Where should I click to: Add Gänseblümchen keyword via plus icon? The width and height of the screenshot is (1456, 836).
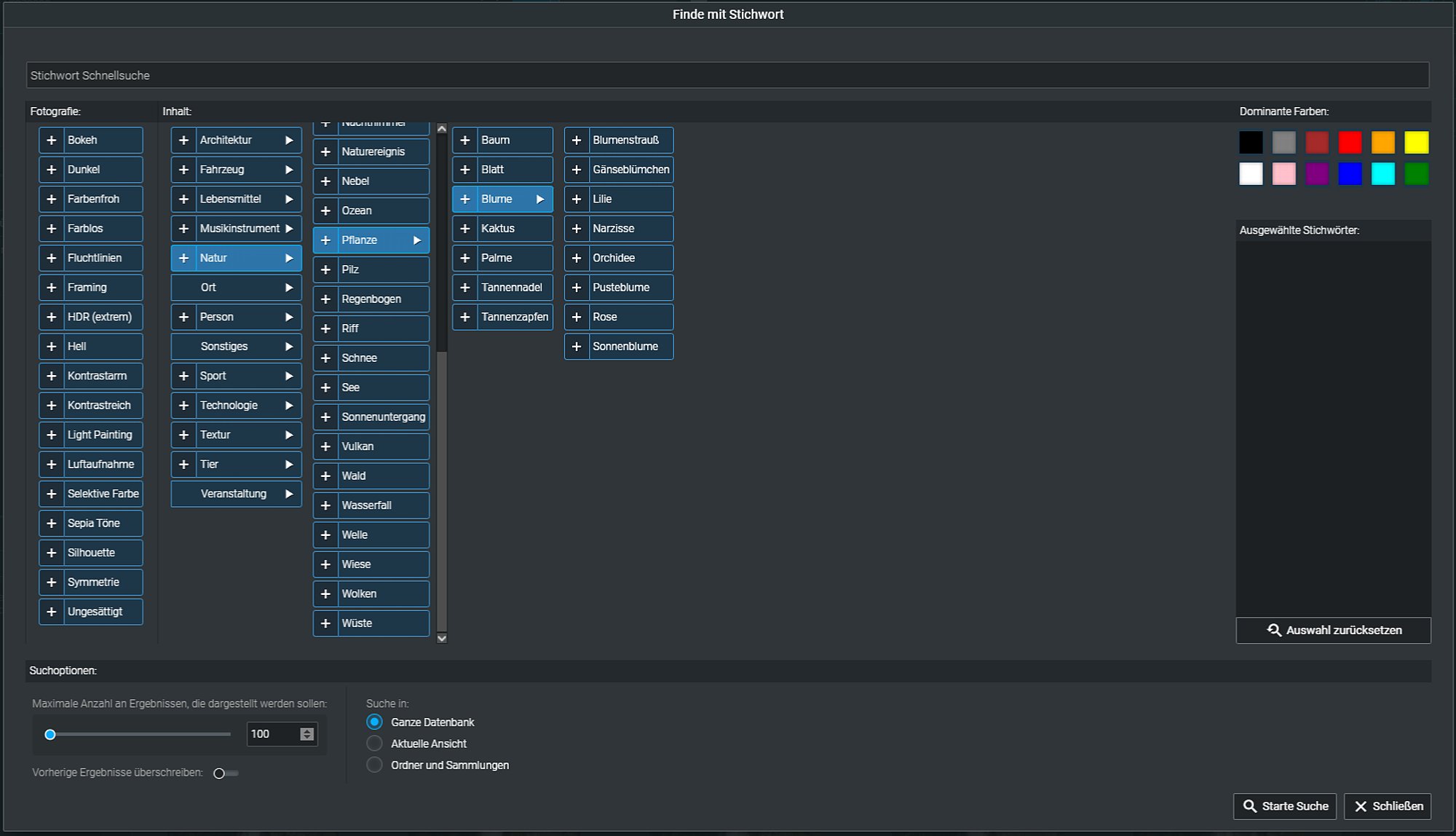point(577,170)
